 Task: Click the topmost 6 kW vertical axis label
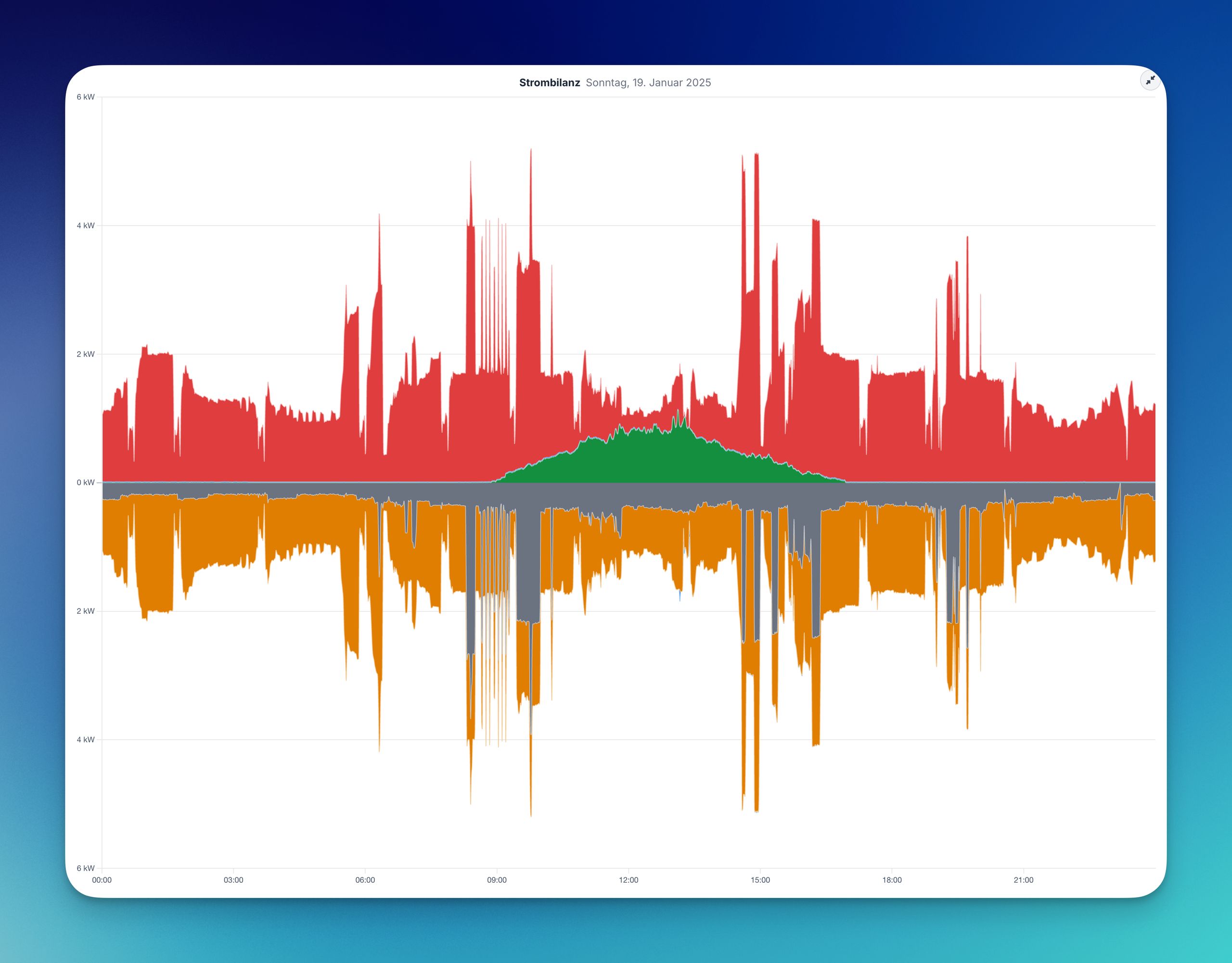[x=86, y=97]
